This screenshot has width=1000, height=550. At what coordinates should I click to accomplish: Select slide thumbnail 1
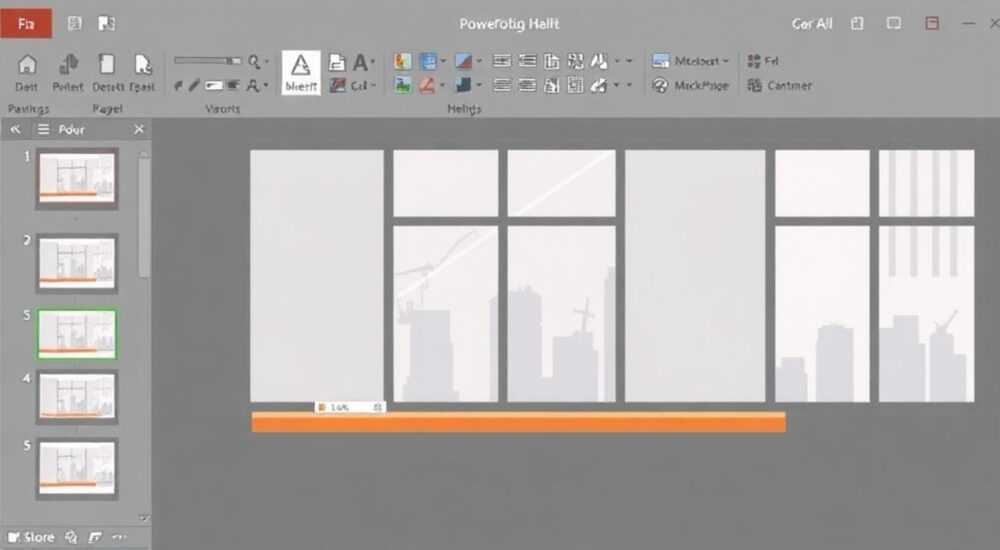77,179
